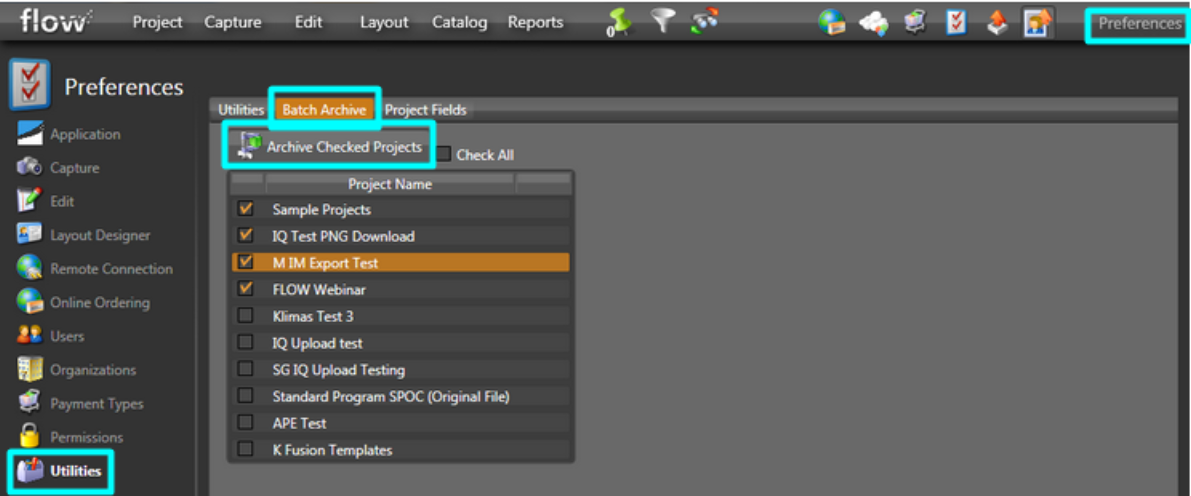Check the Klimas Test 3 checkbox
The image size is (1191, 496).
(245, 315)
